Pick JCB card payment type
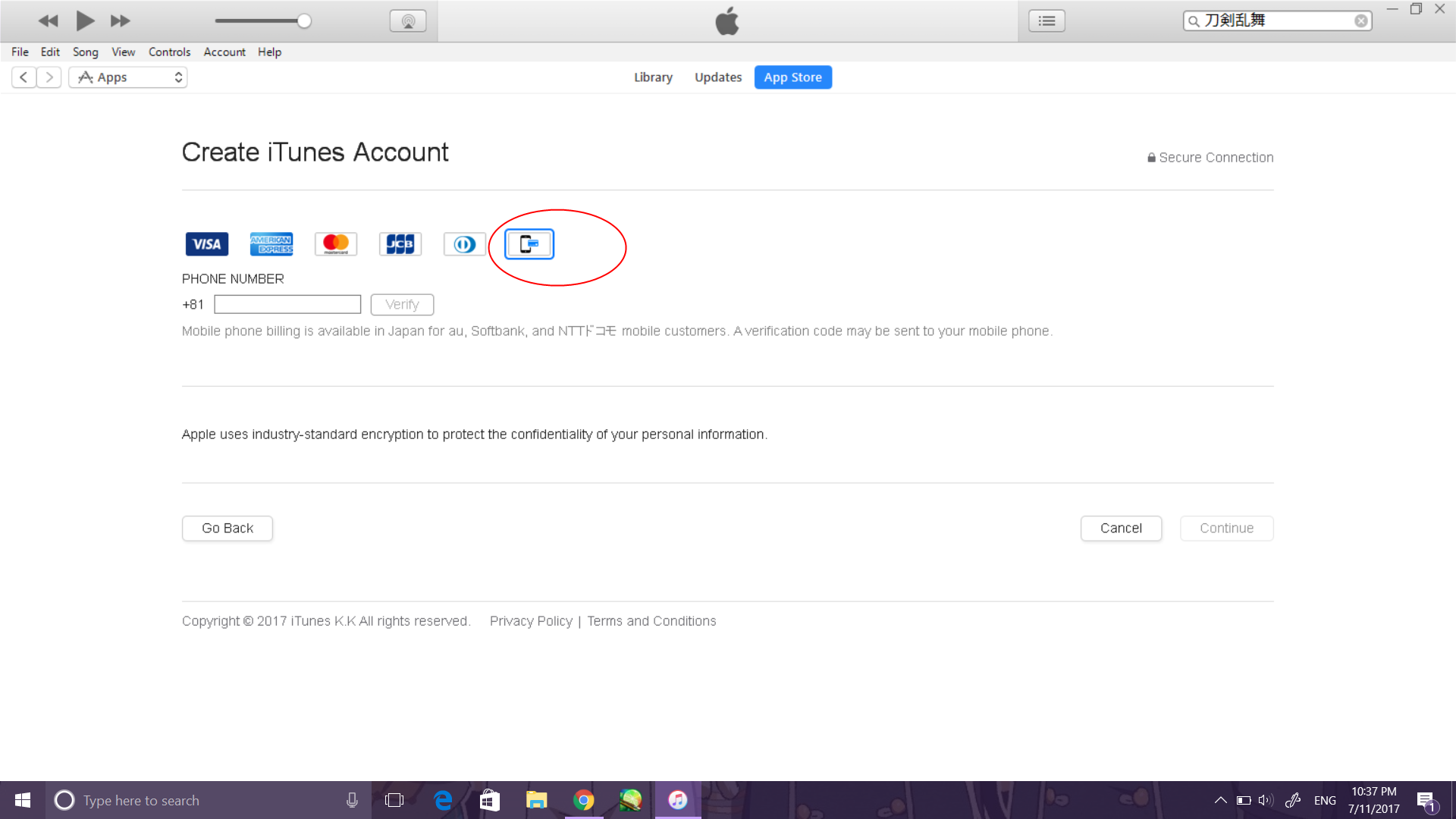The height and width of the screenshot is (819, 1456). coord(400,244)
